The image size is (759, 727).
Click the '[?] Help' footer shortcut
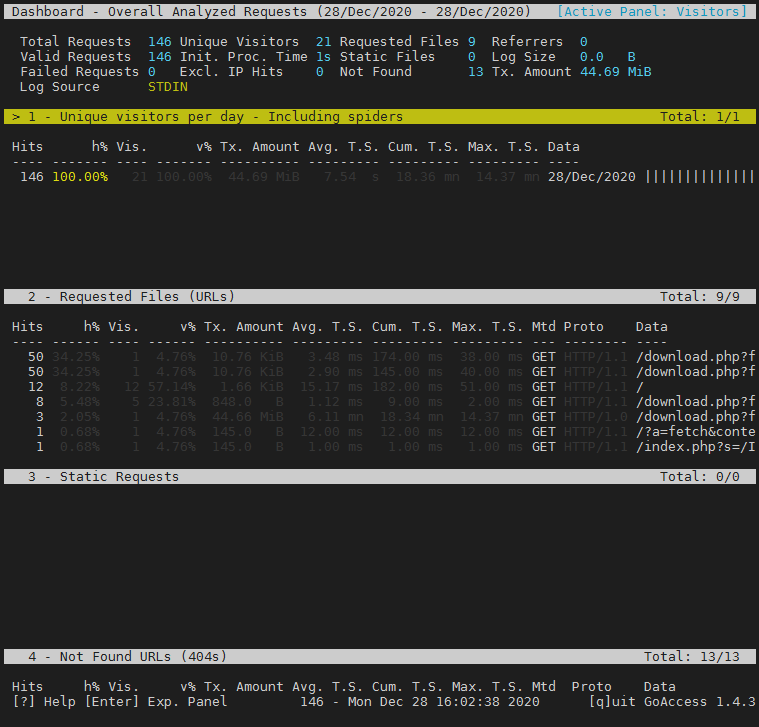[x=44, y=702]
